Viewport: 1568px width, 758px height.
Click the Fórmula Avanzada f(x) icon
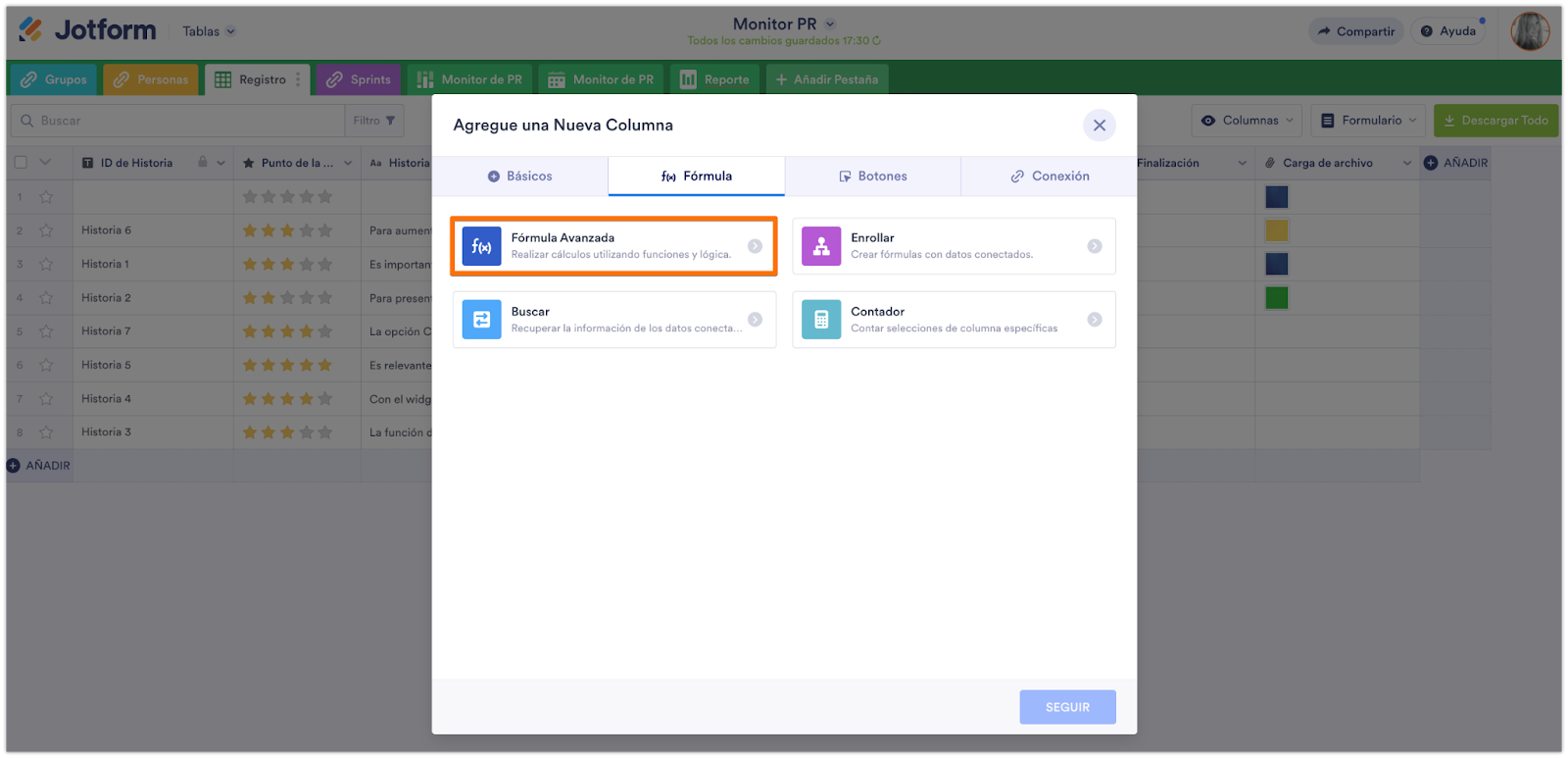pos(481,246)
